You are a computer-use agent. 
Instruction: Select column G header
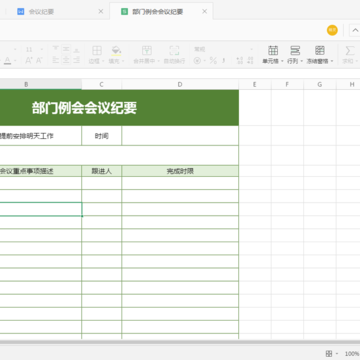pos(320,85)
